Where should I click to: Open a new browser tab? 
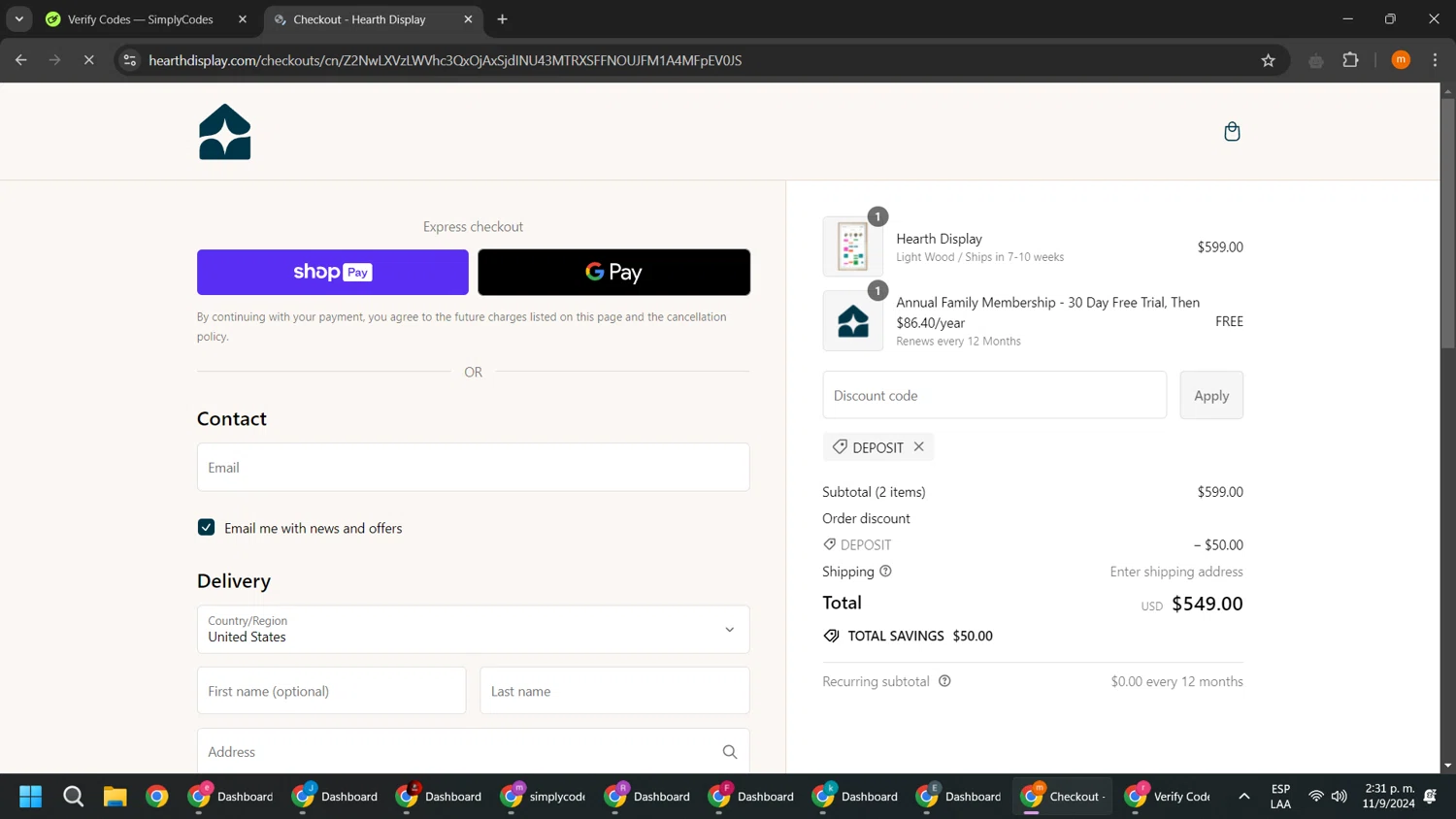click(x=502, y=19)
